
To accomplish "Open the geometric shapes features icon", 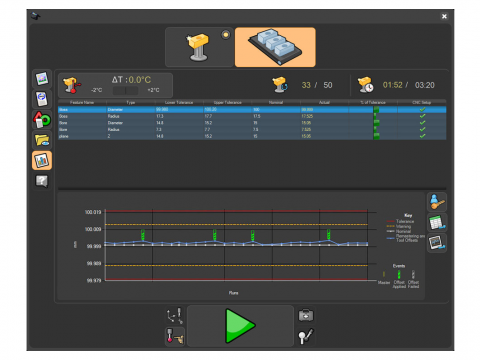I will pyautogui.click(x=42, y=119).
